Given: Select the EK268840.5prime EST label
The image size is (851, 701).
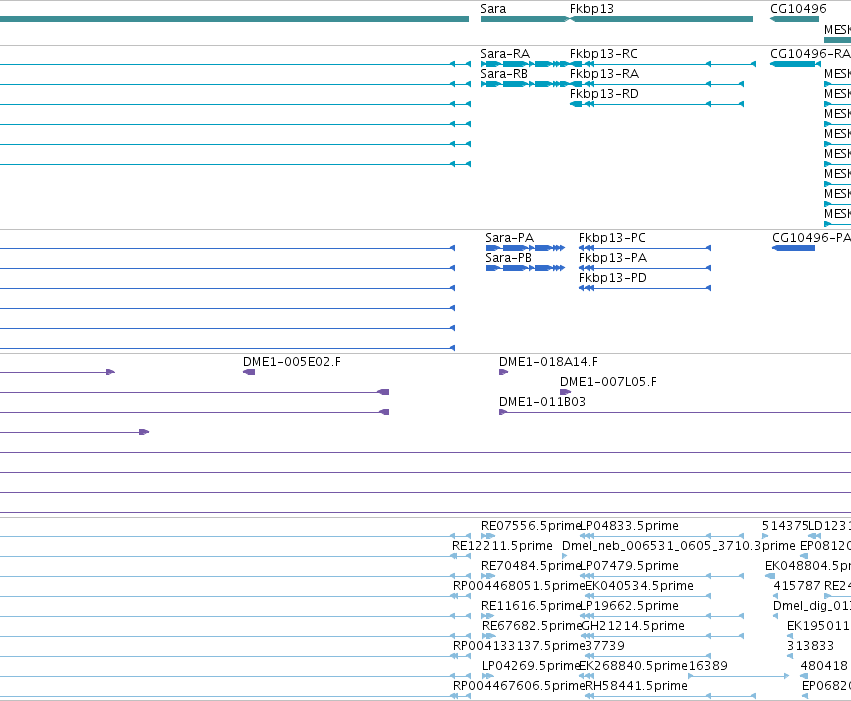Looking at the screenshot, I should tap(633, 666).
